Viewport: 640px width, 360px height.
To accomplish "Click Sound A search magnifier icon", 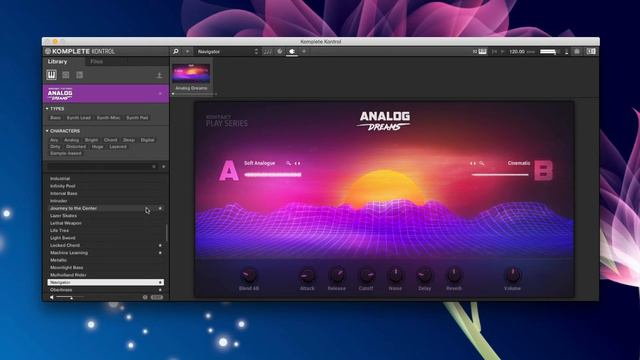I will [x=289, y=163].
